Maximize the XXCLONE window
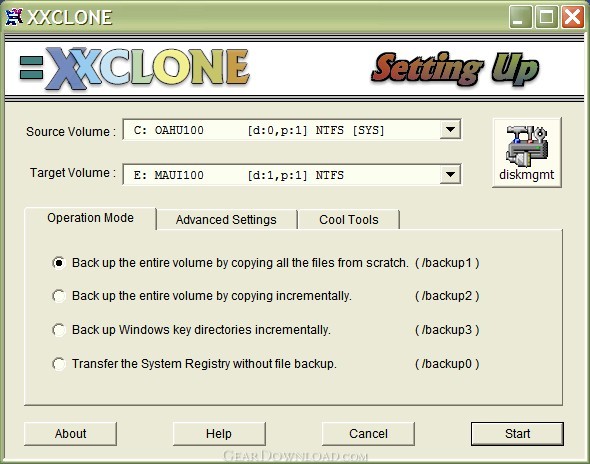The image size is (590, 464). click(546, 17)
